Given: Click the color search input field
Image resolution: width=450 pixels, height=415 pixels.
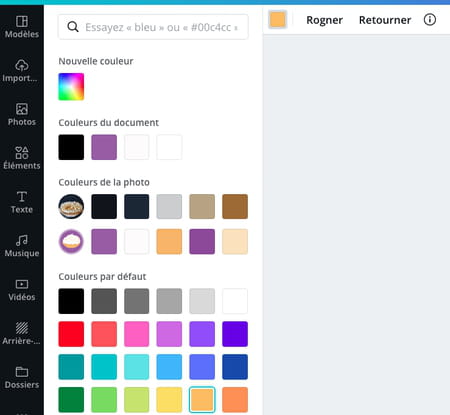Looking at the screenshot, I should 153,27.
